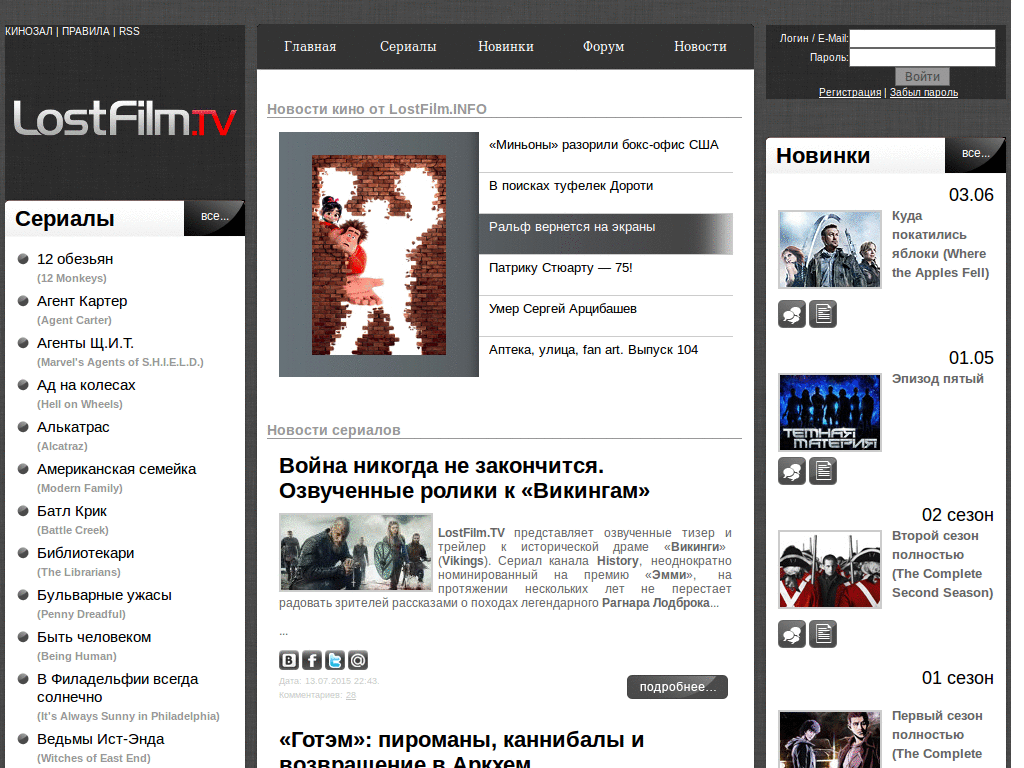Open description page icon under episode 03.06
1024x768 pixels.
click(823, 314)
